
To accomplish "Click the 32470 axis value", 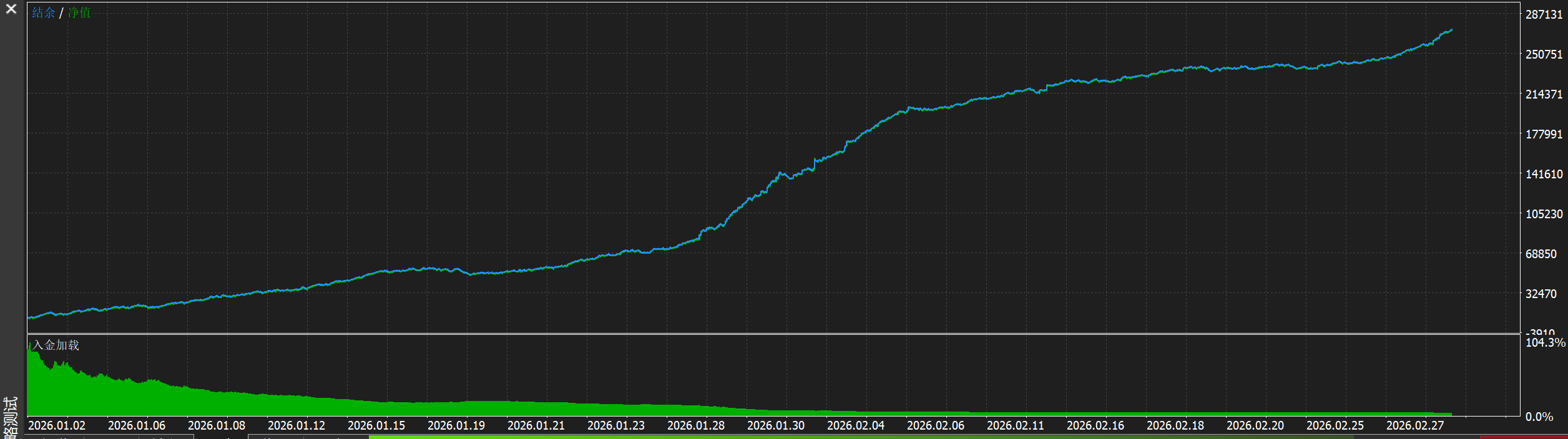I will pyautogui.click(x=1541, y=294).
